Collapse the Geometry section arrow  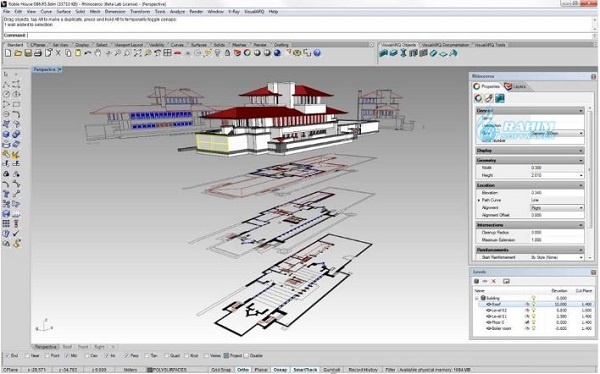[x=581, y=160]
